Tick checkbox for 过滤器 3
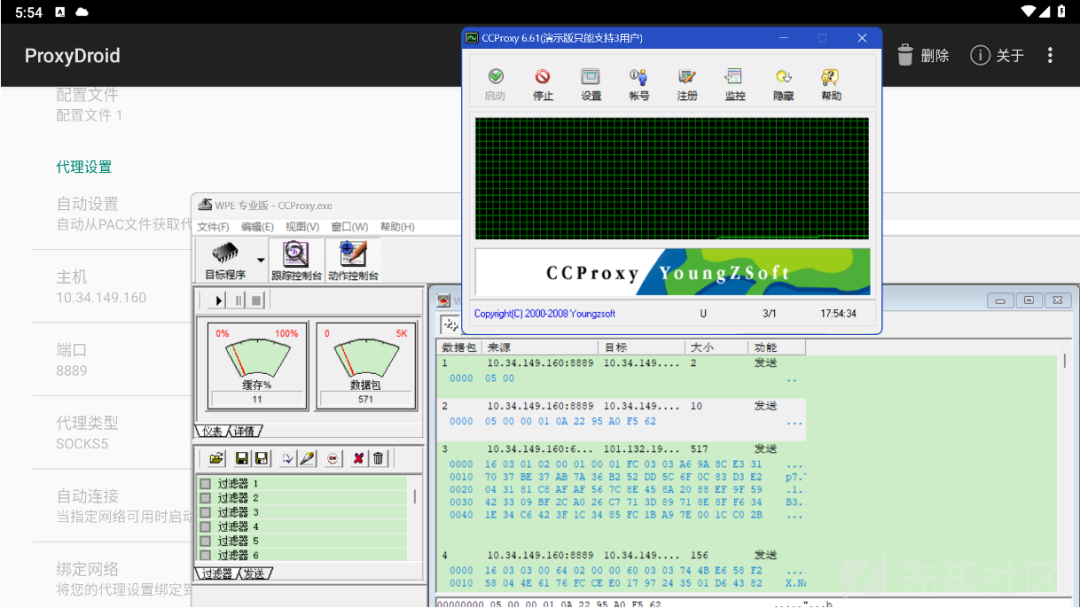Image resolution: width=1080 pixels, height=608 pixels. [x=205, y=512]
